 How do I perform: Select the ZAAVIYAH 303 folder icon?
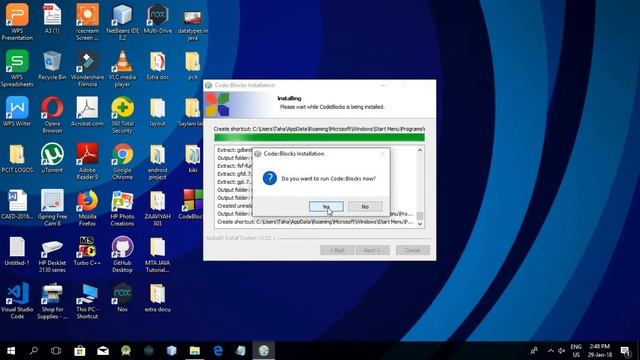(x=158, y=207)
